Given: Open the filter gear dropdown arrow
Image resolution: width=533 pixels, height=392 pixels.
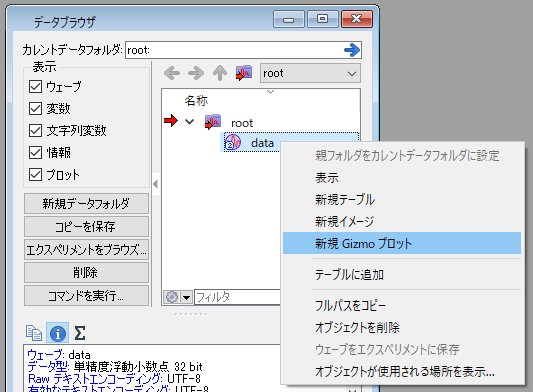Looking at the screenshot, I should pos(186,297).
